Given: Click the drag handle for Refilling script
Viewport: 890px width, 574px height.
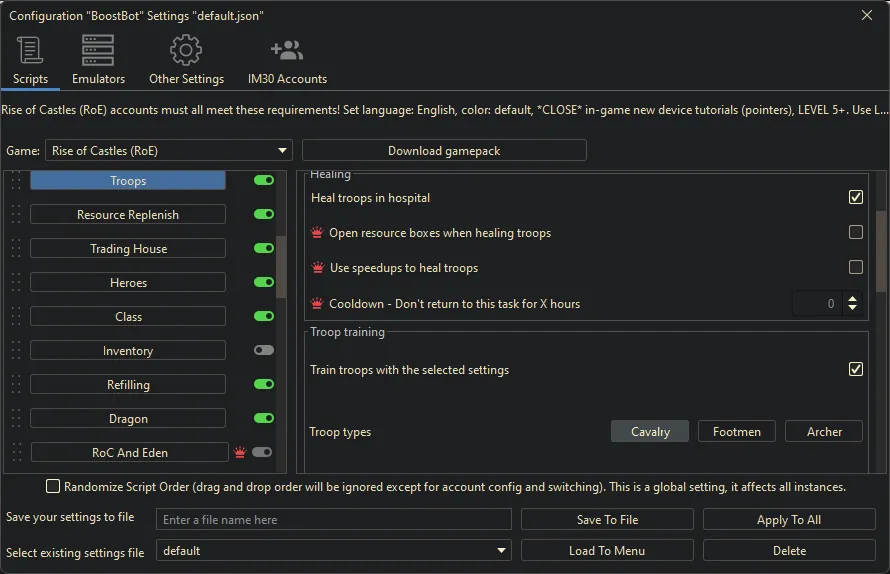Looking at the screenshot, I should [x=16, y=385].
